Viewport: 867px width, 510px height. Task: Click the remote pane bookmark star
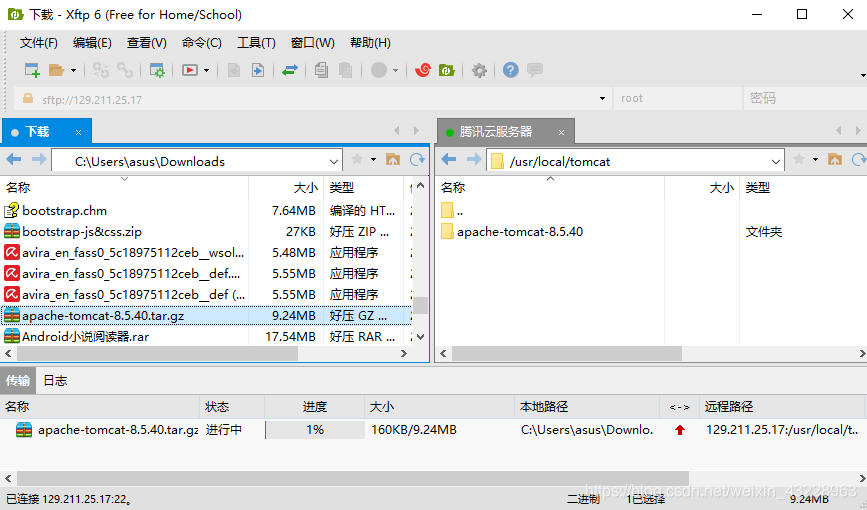click(x=799, y=160)
